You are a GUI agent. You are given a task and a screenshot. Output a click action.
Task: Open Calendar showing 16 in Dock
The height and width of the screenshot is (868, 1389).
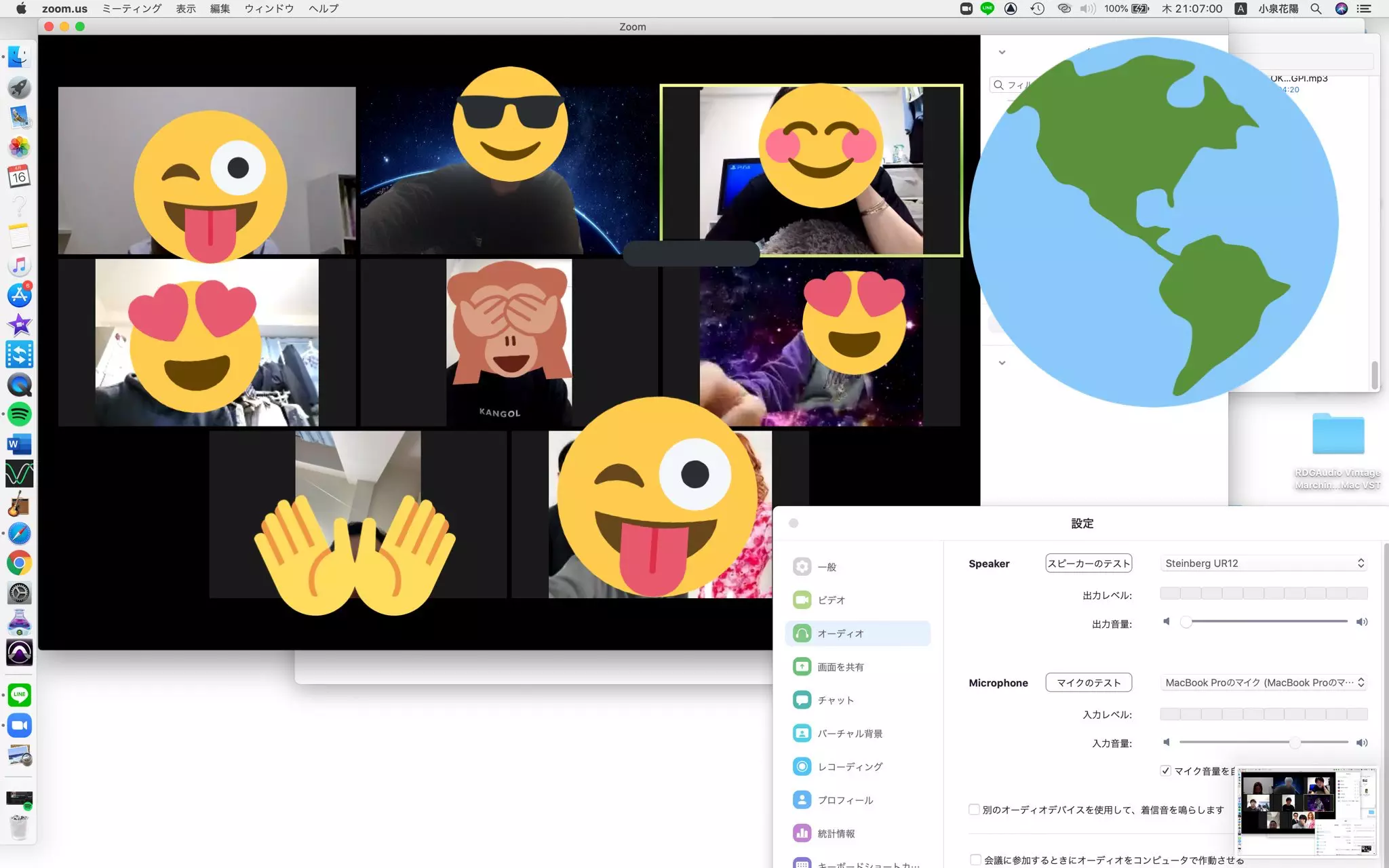[19, 177]
